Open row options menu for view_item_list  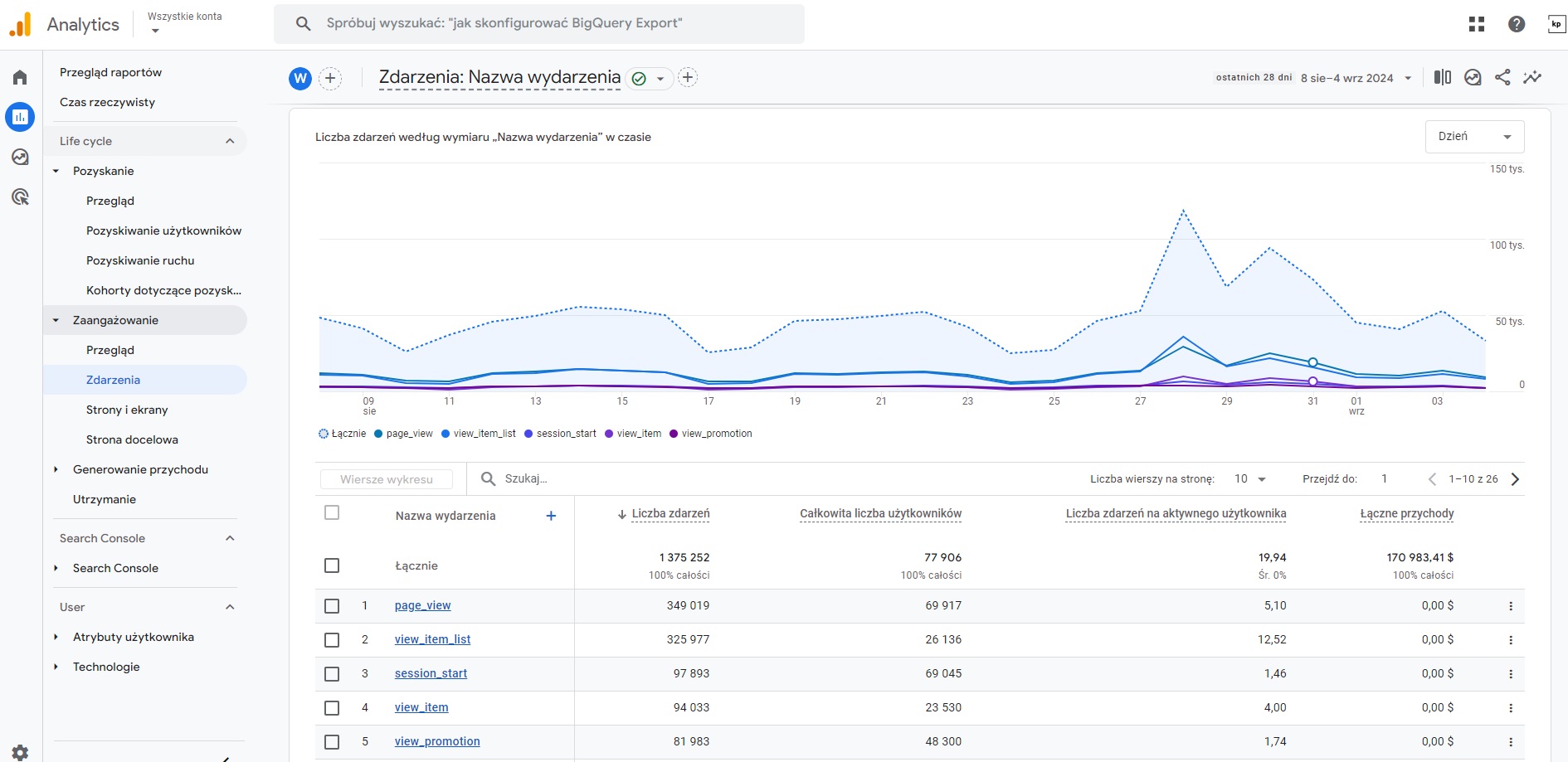coord(1511,640)
